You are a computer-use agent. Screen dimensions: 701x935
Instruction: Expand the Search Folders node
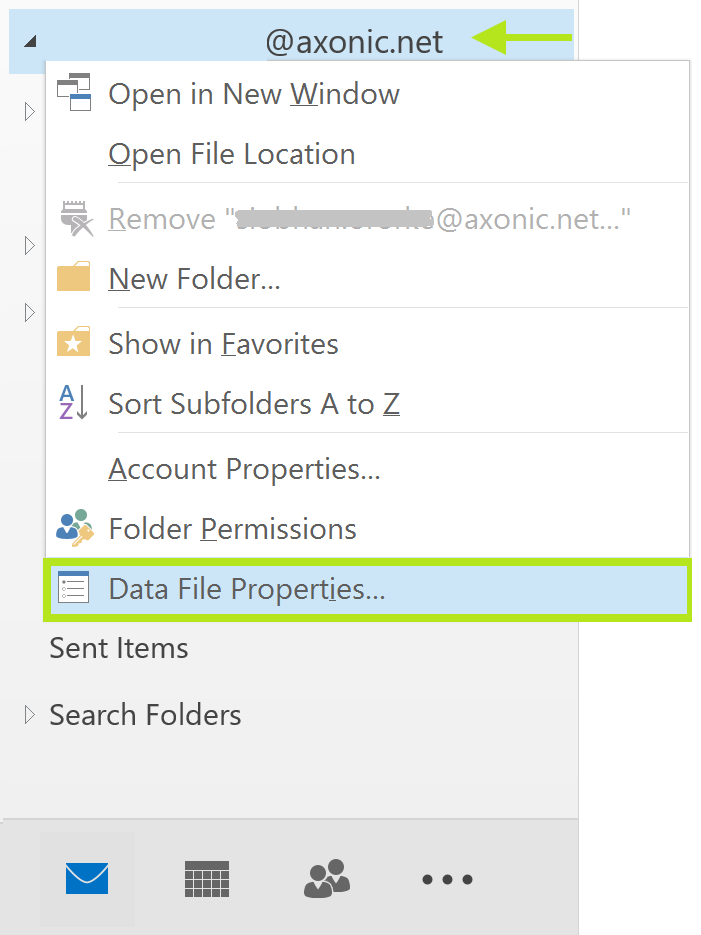(30, 714)
